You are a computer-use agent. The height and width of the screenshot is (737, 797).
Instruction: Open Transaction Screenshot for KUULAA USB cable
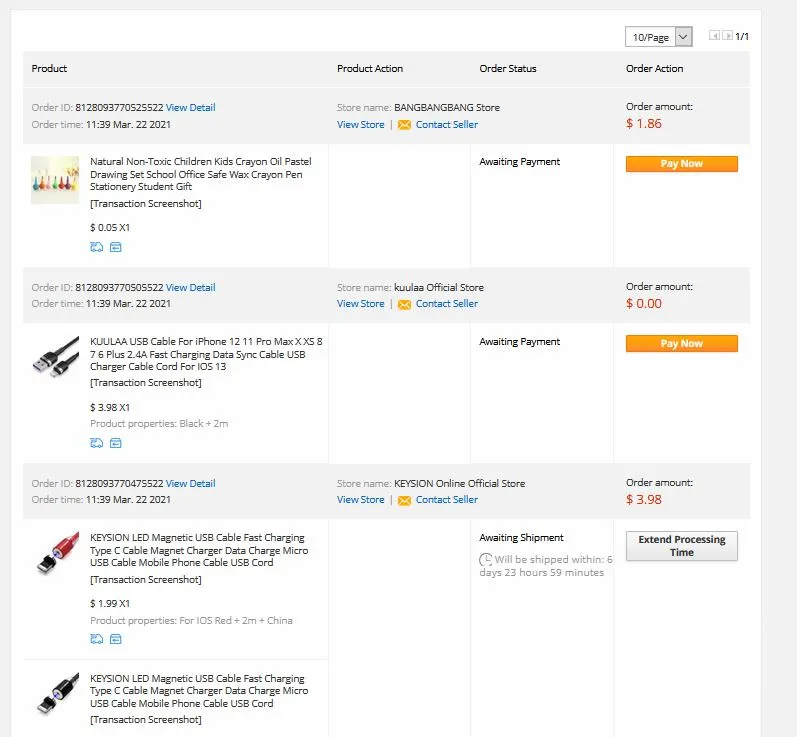tap(146, 383)
